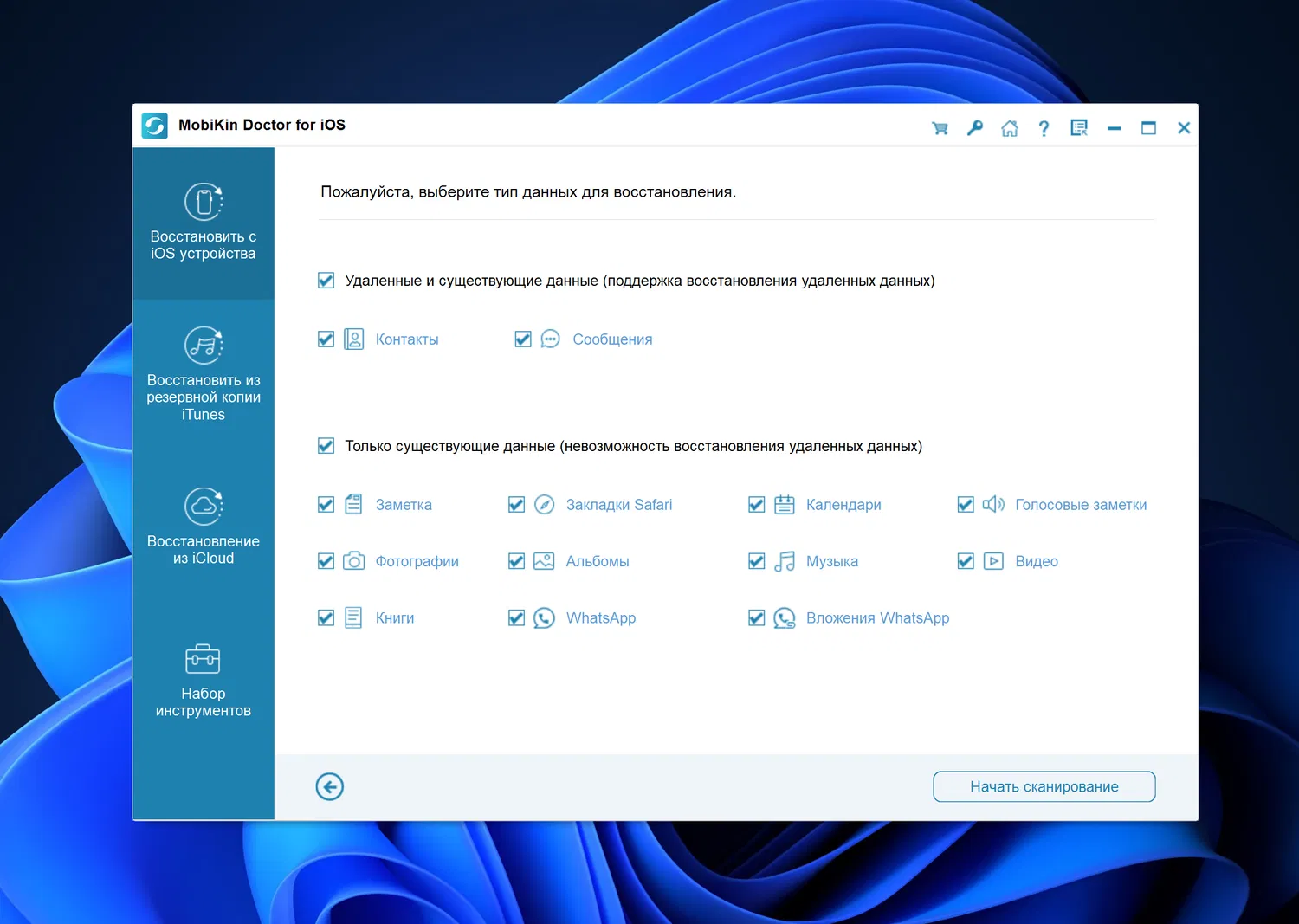Click the Голосовые заметки speaker icon

tap(993, 504)
